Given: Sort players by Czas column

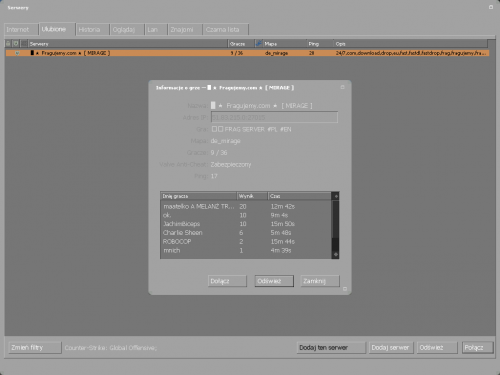Looking at the screenshot, I should tap(300, 196).
